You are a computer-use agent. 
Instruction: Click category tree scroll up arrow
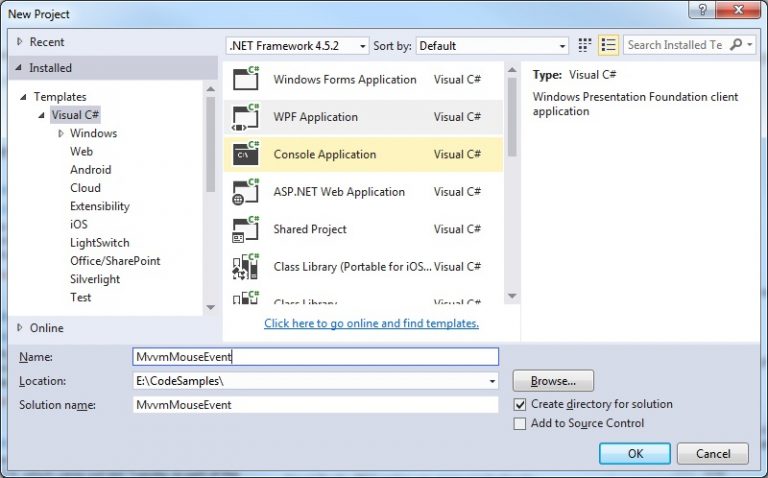pos(211,89)
